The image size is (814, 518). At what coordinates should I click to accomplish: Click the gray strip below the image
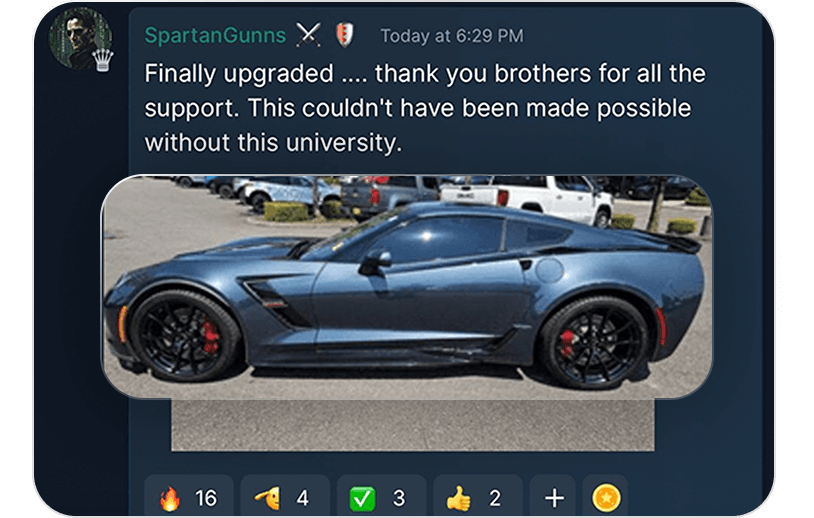[x=413, y=425]
